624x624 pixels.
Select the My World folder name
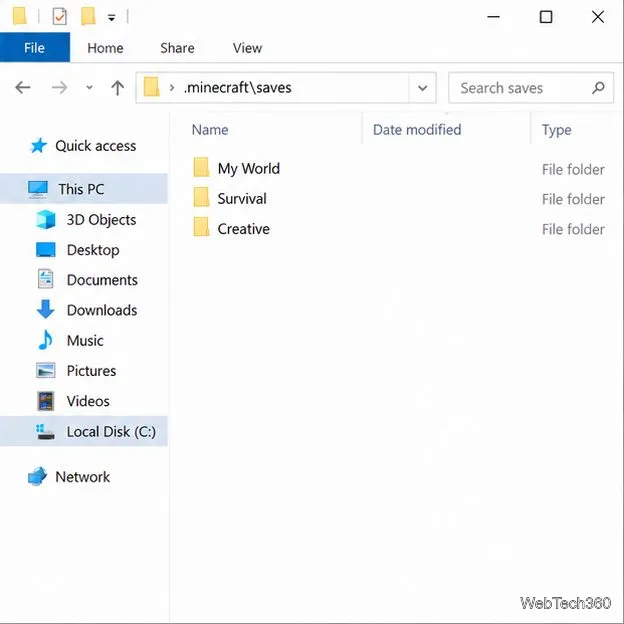click(x=248, y=169)
